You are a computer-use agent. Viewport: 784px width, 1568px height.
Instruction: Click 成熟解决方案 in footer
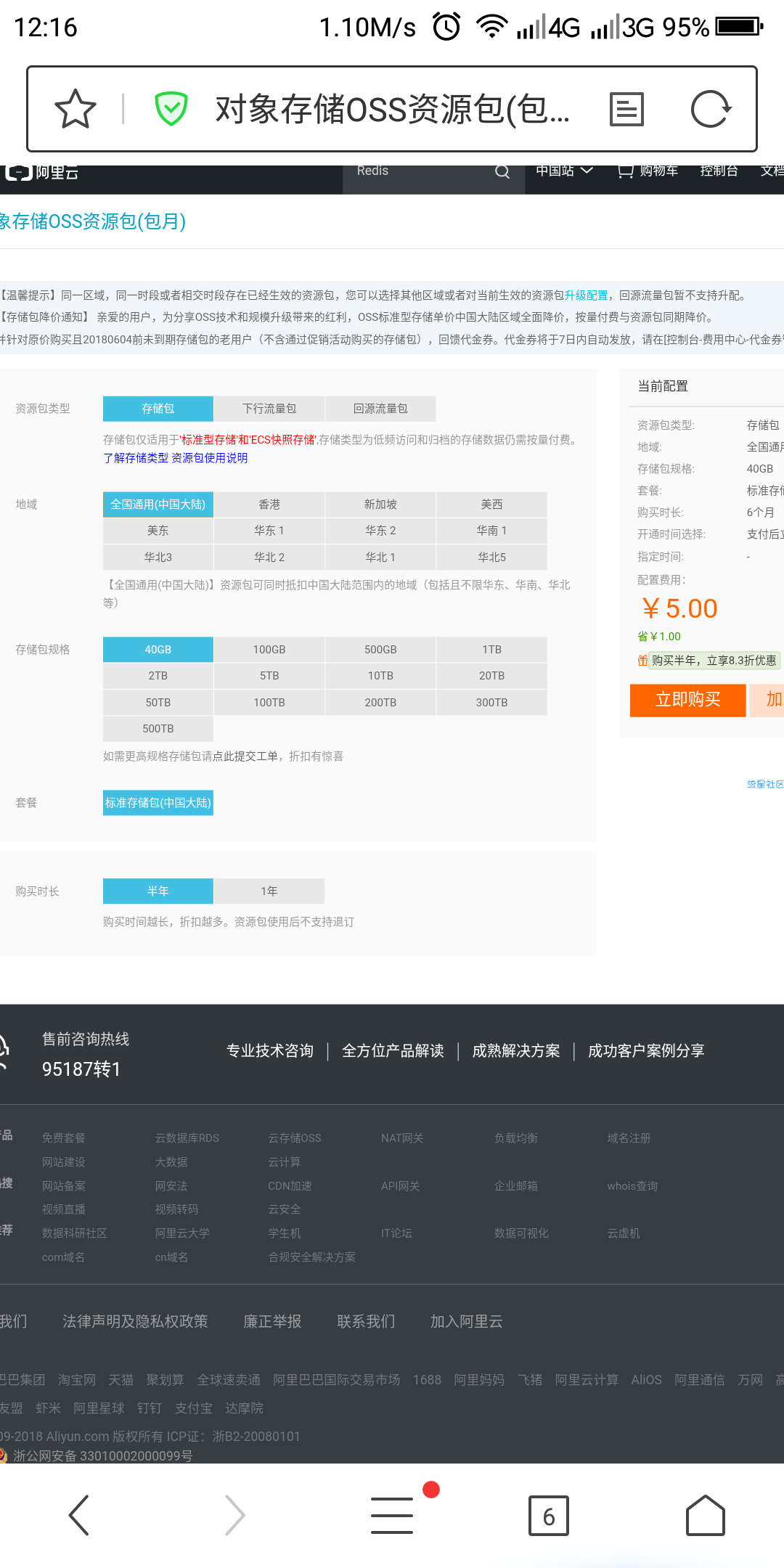click(516, 1051)
